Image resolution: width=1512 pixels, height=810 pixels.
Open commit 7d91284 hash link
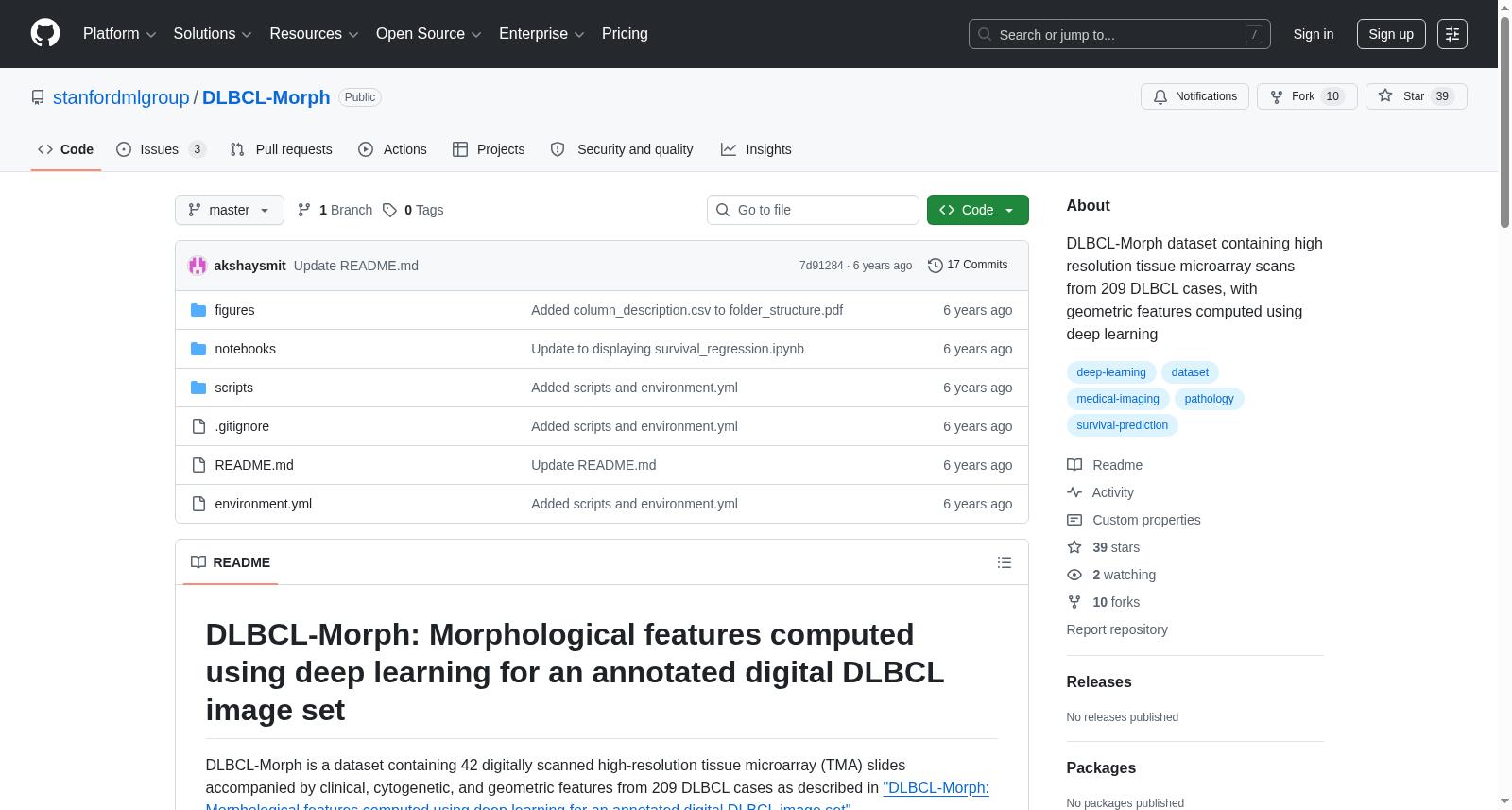point(821,266)
